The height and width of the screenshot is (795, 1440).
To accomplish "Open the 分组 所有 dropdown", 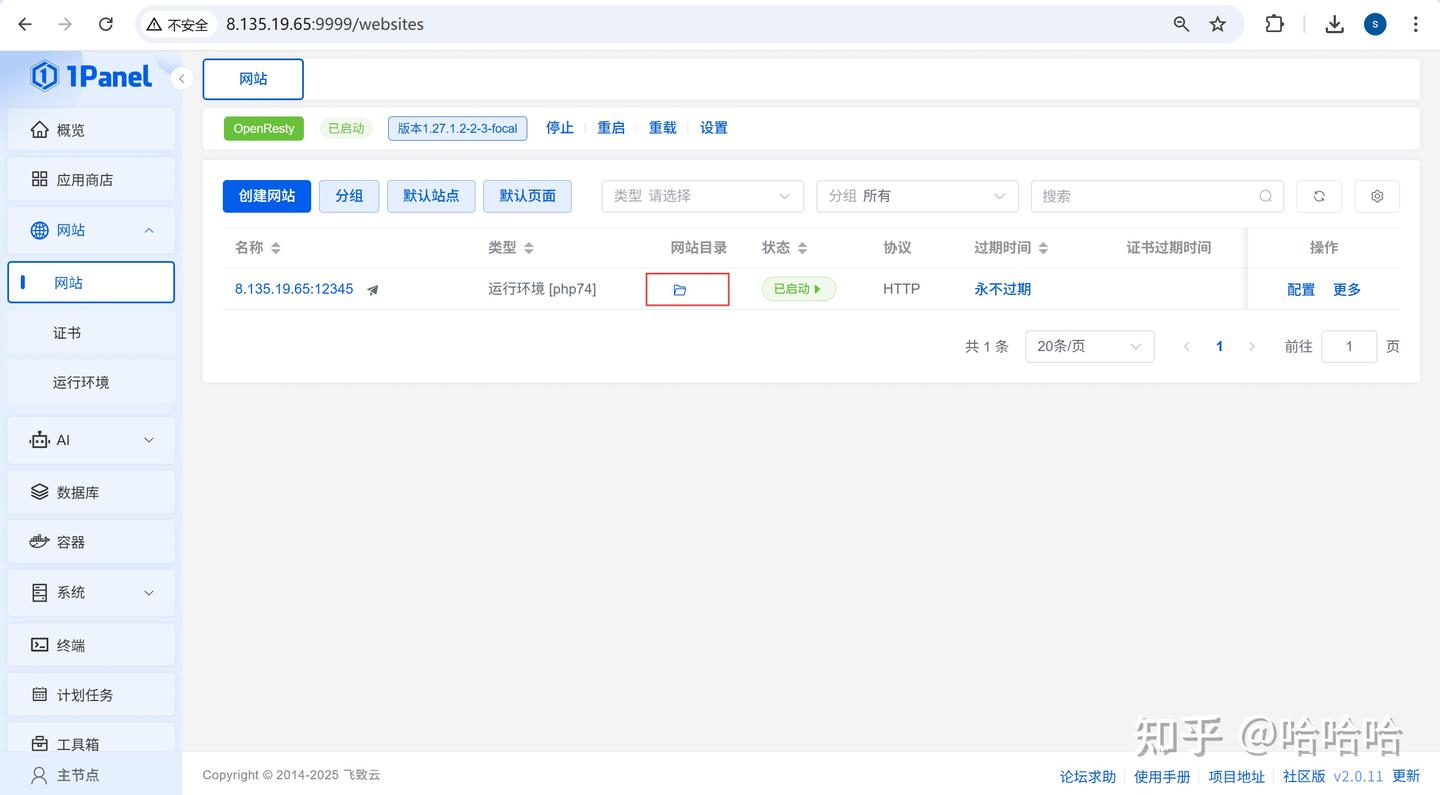I will (x=916, y=196).
